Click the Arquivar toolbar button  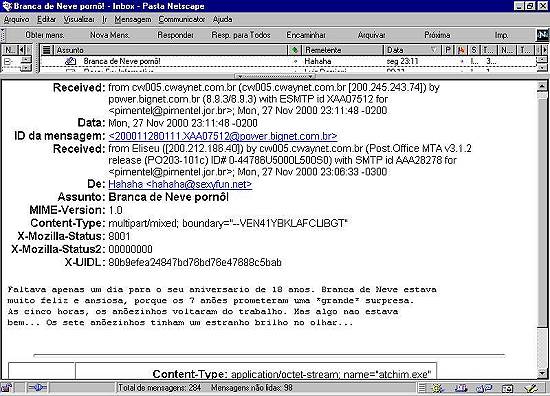(371, 35)
